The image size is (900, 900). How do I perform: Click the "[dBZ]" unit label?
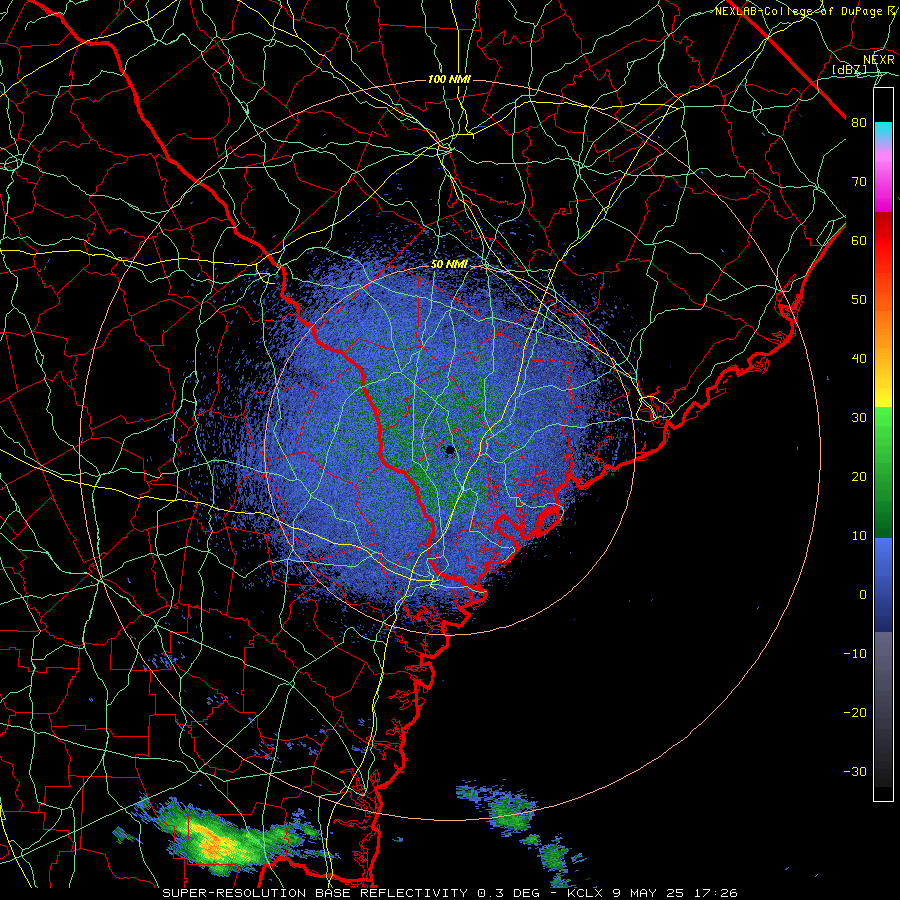849,70
